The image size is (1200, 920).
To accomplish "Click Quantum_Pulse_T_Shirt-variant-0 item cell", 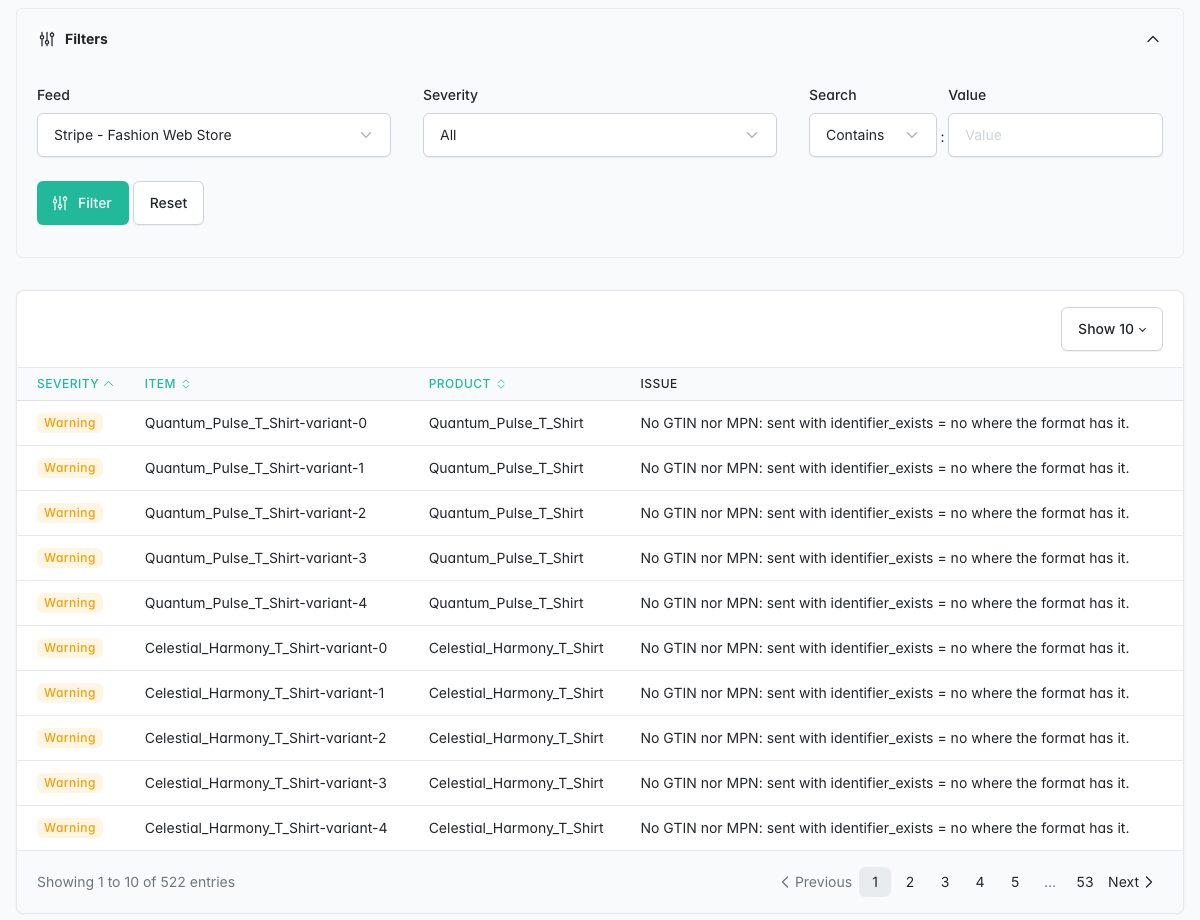I will pos(256,423).
